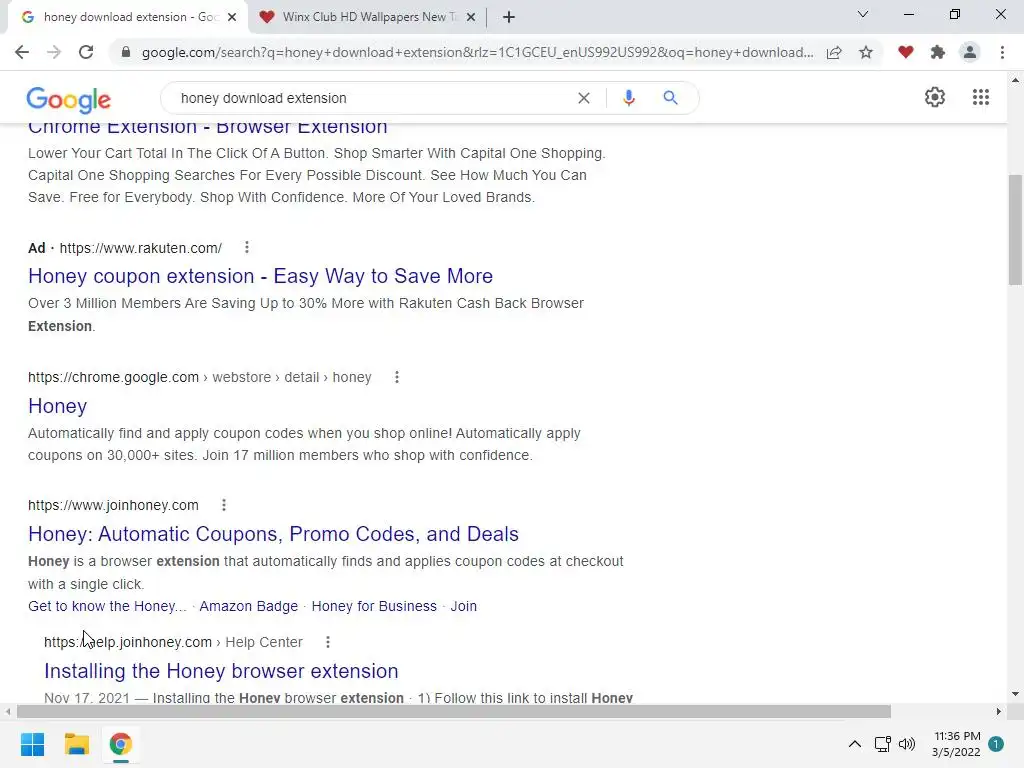This screenshot has width=1024, height=768.
Task: Share this page from address bar
Action: (x=834, y=52)
